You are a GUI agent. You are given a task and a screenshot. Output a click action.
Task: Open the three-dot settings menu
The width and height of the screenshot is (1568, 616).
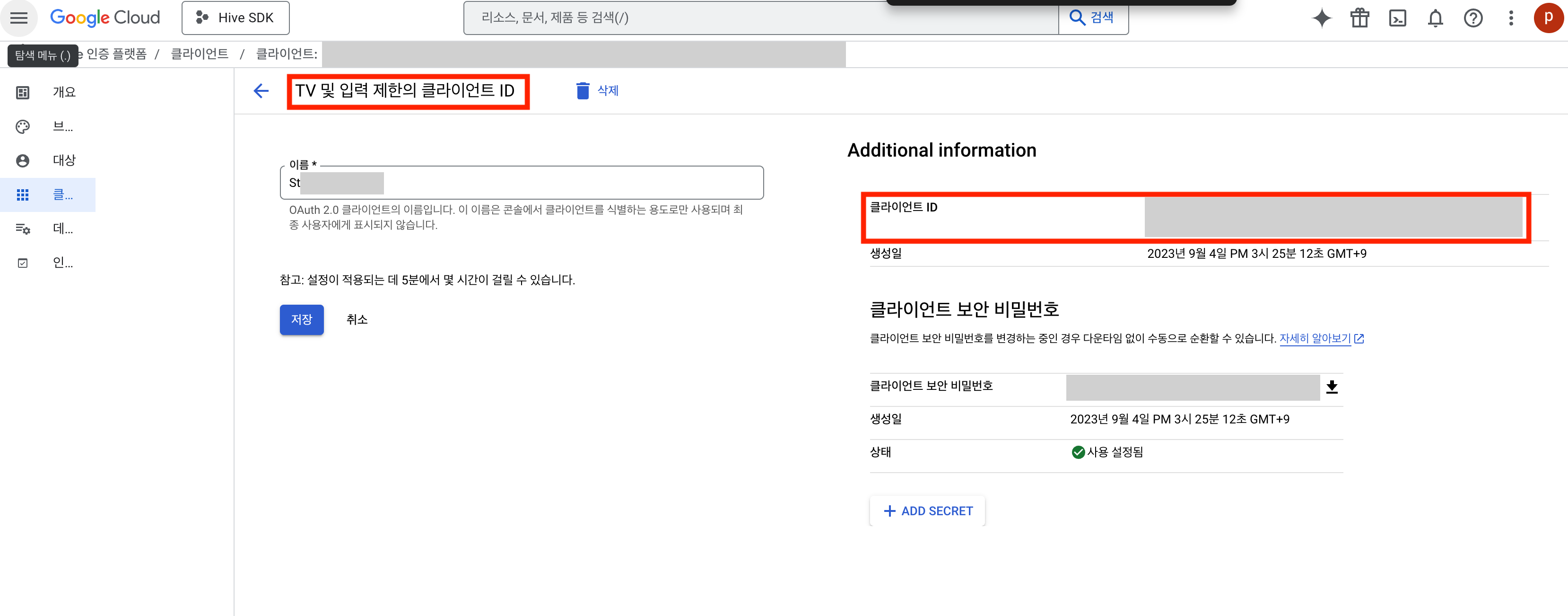(x=1511, y=18)
